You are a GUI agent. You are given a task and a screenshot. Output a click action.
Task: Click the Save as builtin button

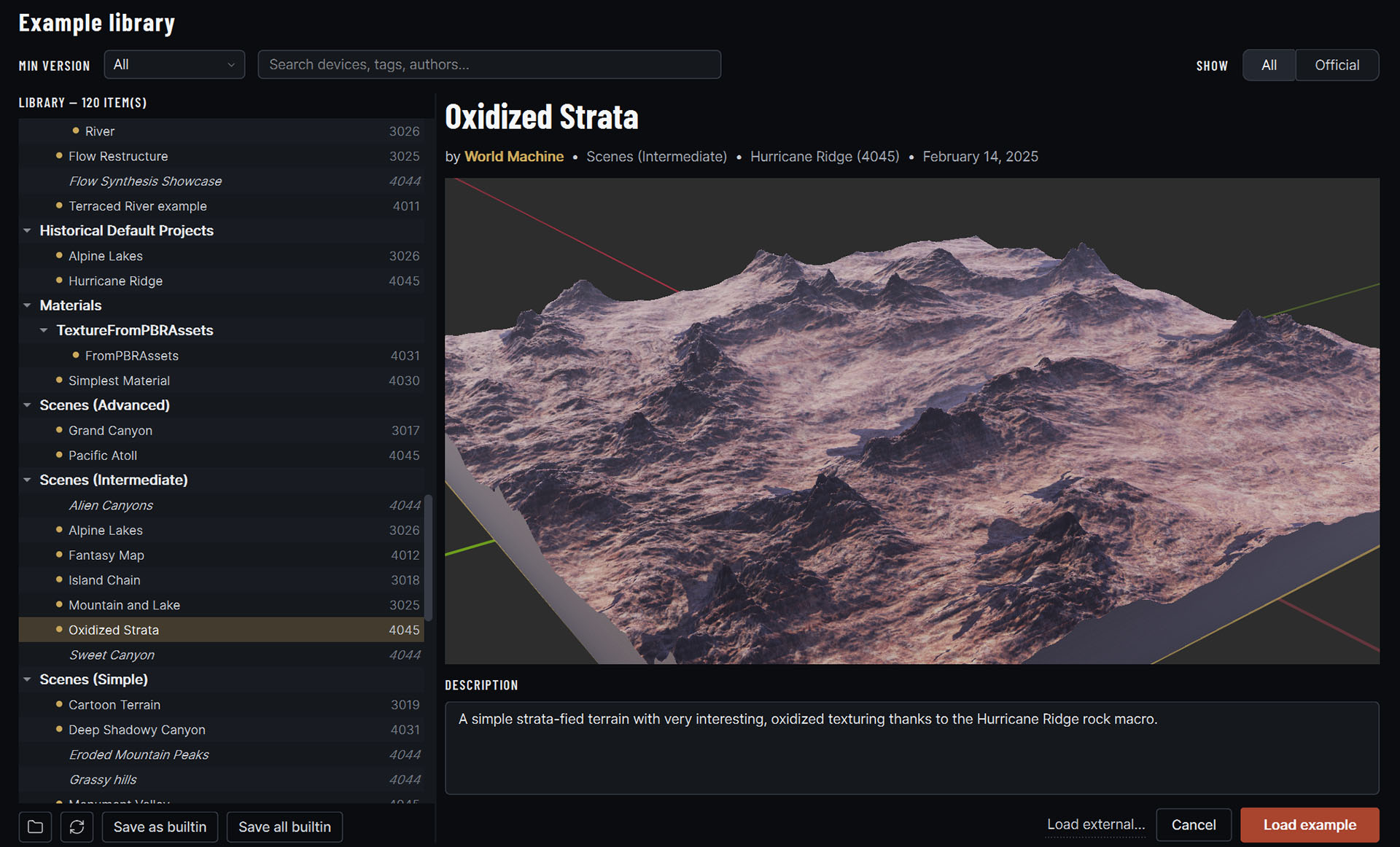pos(160,827)
